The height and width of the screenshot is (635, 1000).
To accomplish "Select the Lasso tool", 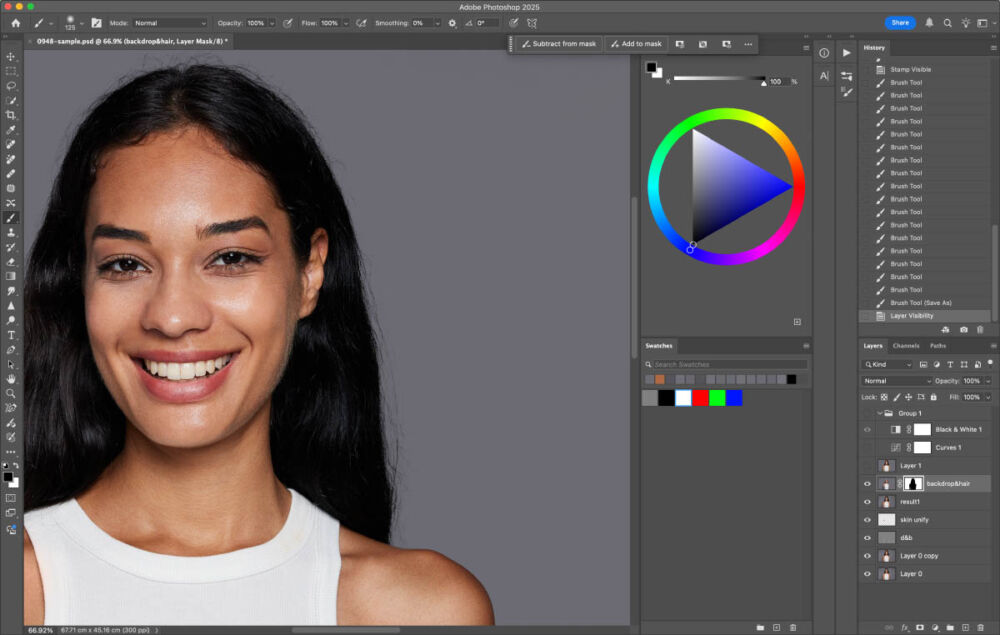I will (12, 87).
